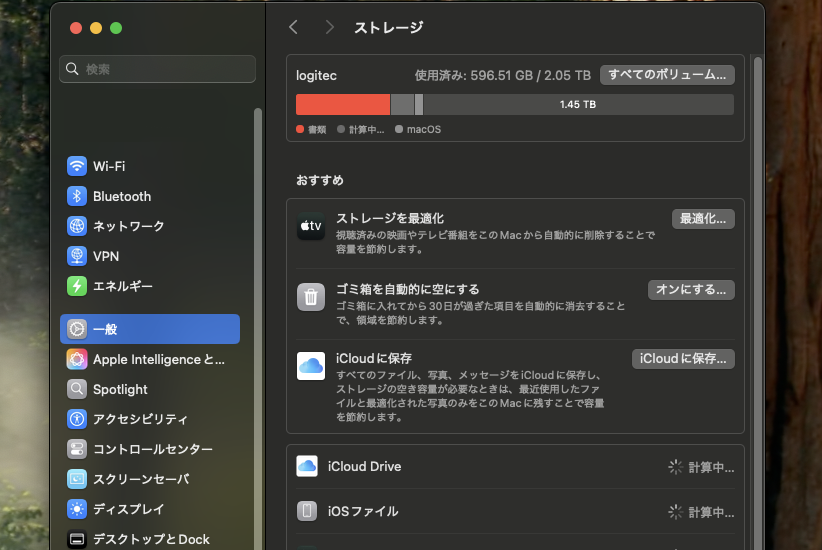Click ゴミ箱を自動的に空にする heading
The height and width of the screenshot is (550, 822).
(408, 289)
